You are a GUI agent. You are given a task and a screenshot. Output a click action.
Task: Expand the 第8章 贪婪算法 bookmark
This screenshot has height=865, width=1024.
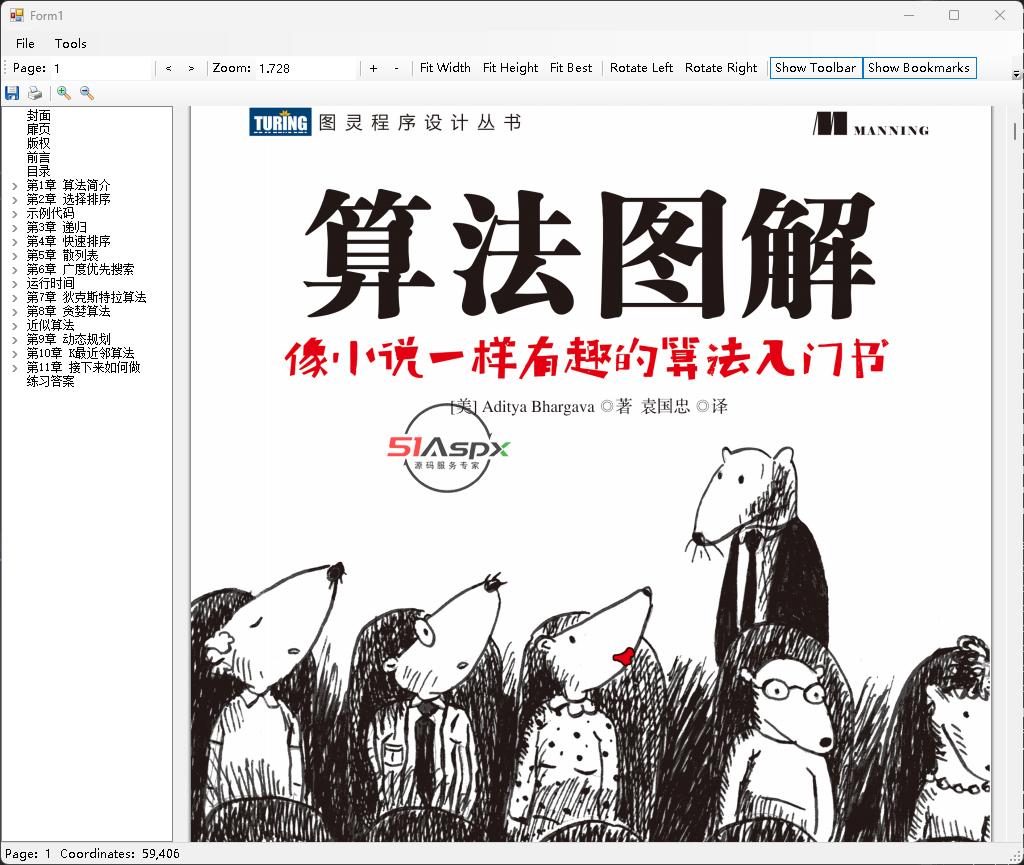[14, 312]
